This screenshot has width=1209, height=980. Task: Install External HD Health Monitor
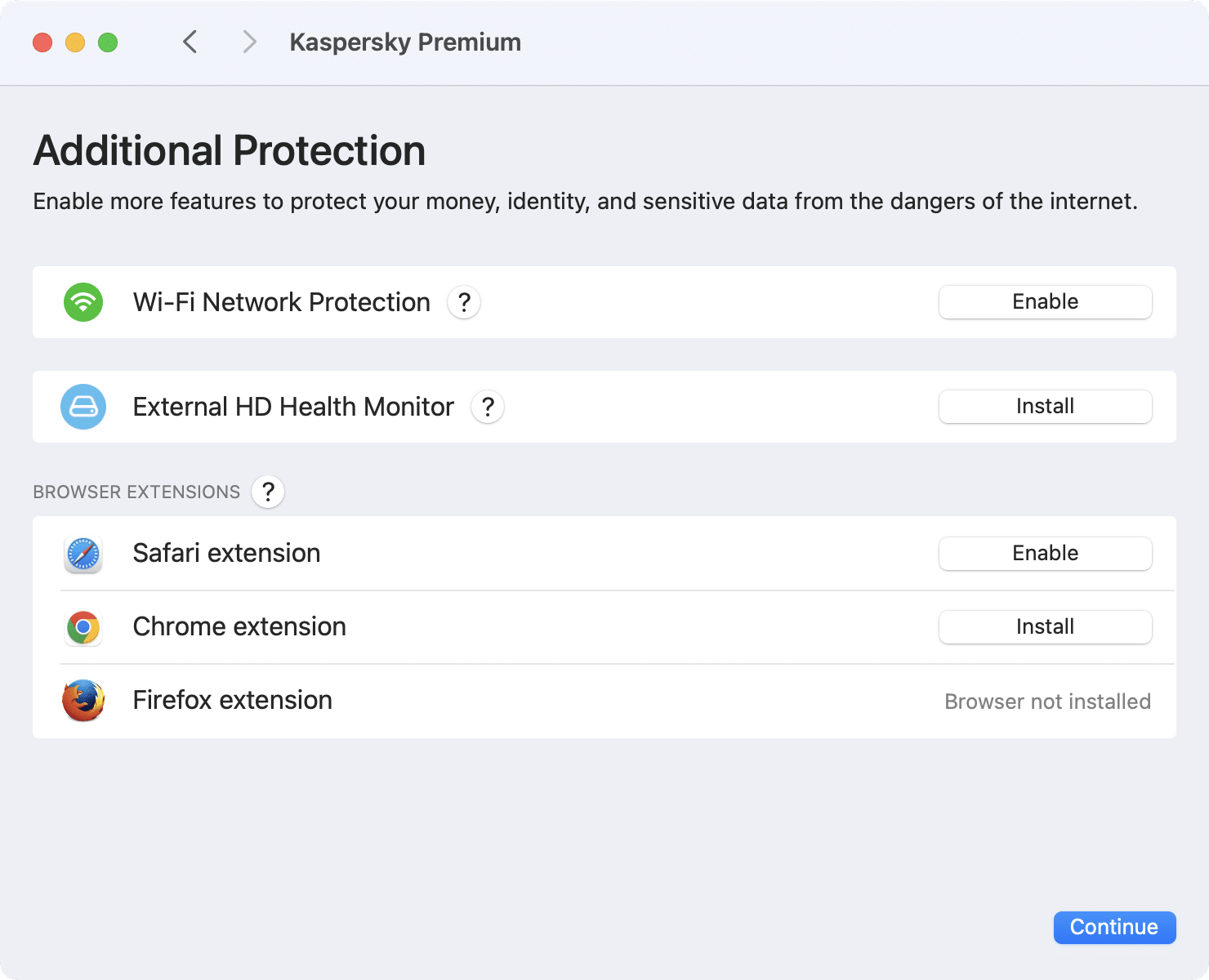(1045, 406)
